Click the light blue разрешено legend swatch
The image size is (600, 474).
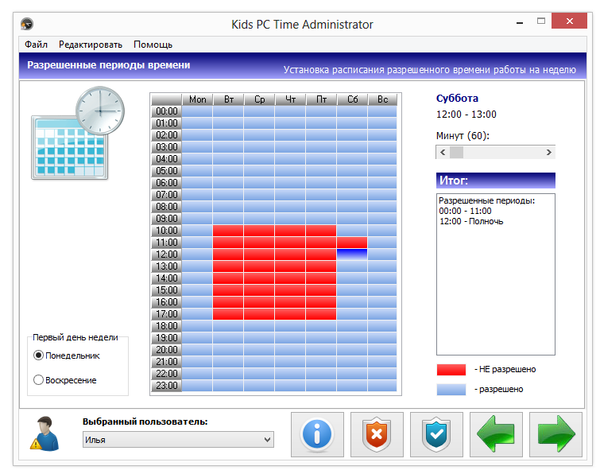tap(452, 389)
